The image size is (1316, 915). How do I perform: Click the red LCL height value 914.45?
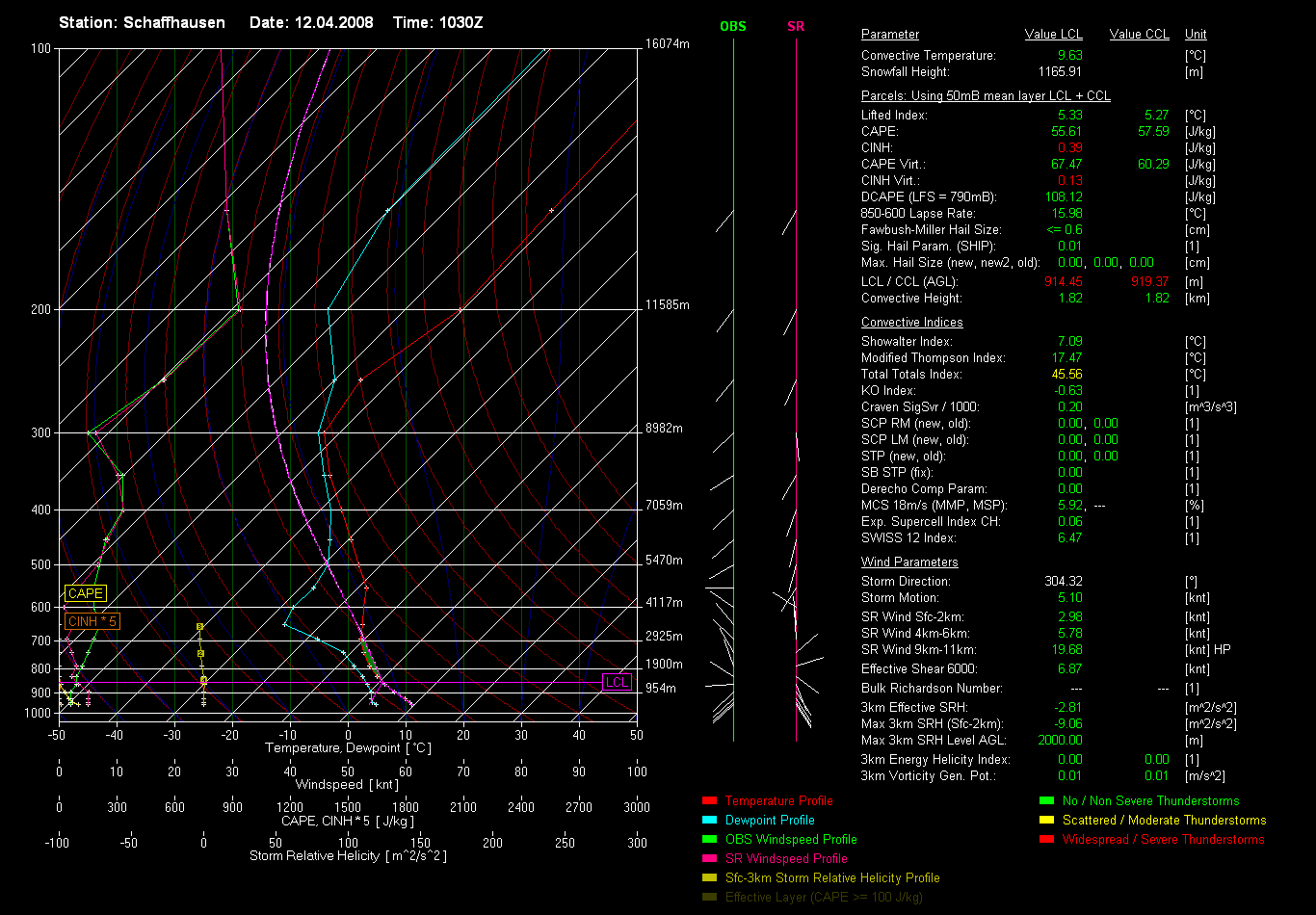coord(1064,282)
